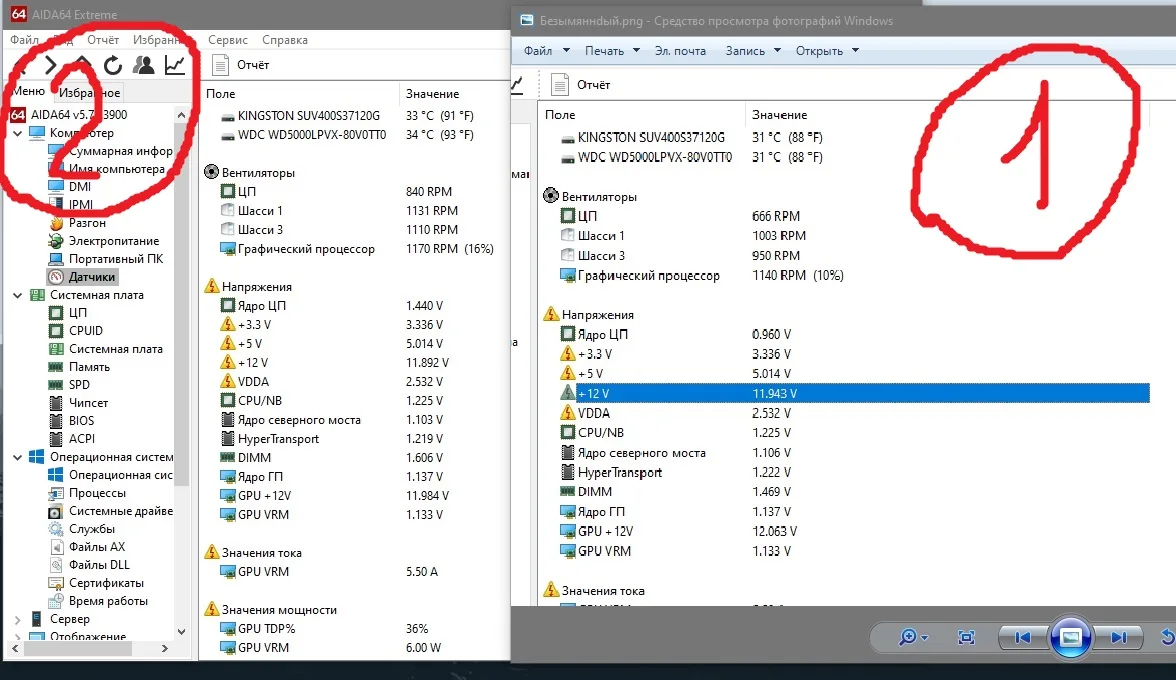Select Время работы tree item
This screenshot has height=680, width=1176.
click(108, 601)
